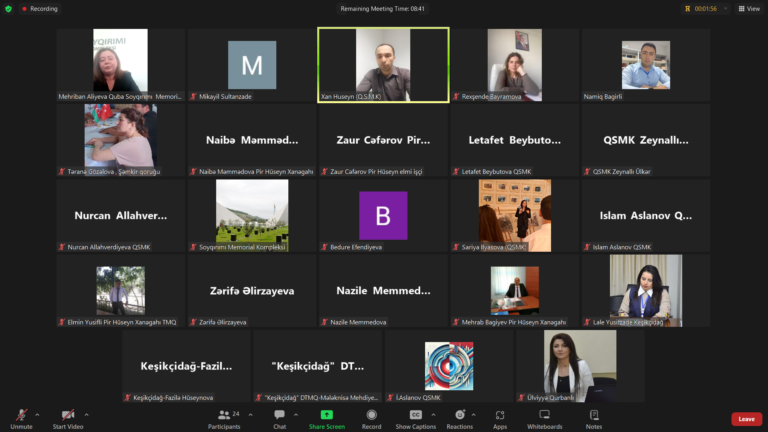Expand the Show Captions options arrow
Image resolution: width=768 pixels, height=432 pixels.
433,415
